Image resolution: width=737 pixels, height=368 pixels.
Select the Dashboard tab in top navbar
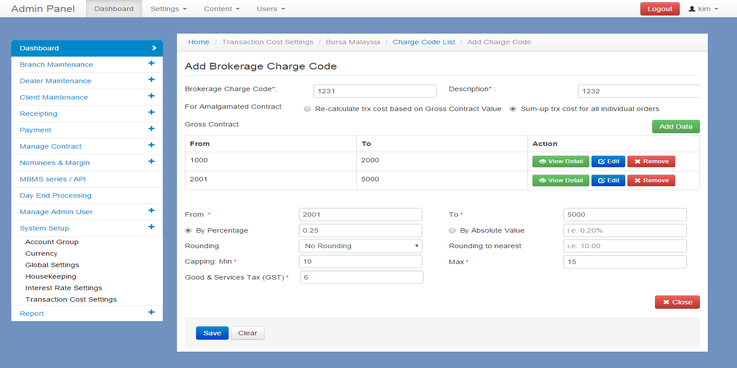114,8
